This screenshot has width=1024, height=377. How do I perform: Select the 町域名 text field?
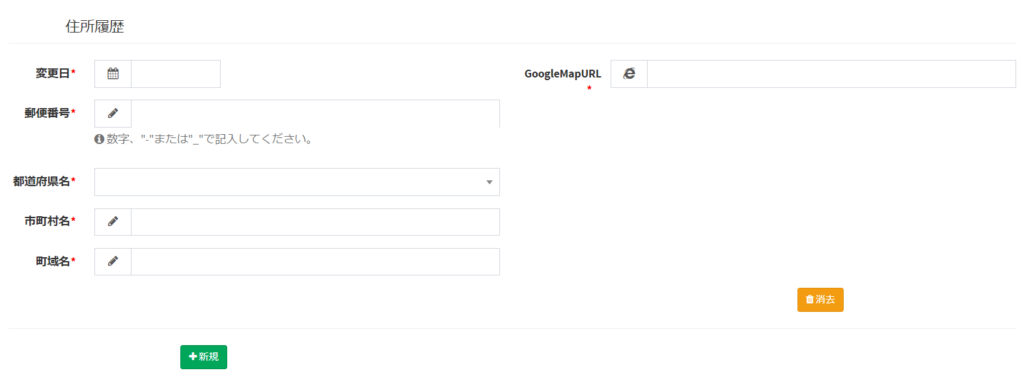pyautogui.click(x=315, y=261)
